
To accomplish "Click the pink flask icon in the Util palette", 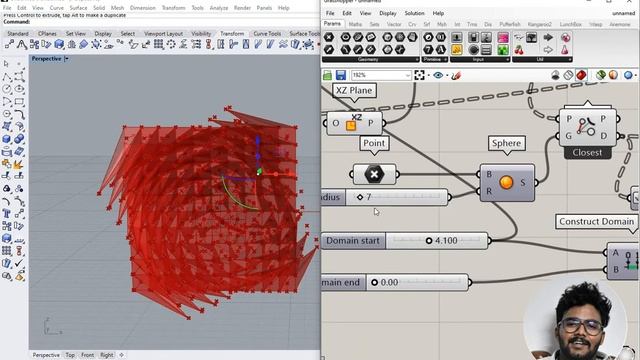I will pyautogui.click(x=565, y=50).
